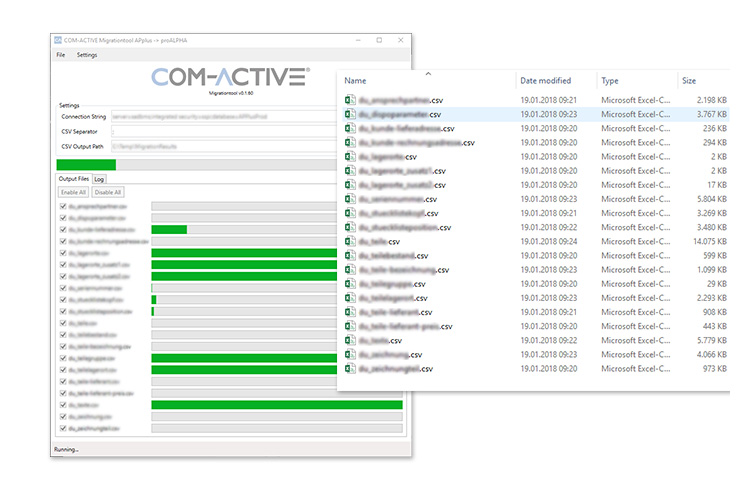Click Excel icon of the 5.804 KB file
Image resolution: width=750 pixels, height=499 pixels.
click(x=350, y=199)
